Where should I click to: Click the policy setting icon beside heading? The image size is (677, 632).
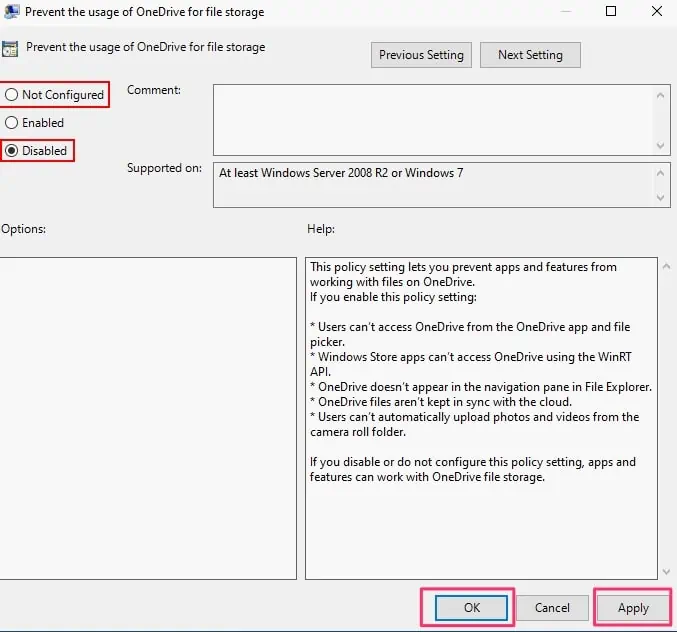10,48
